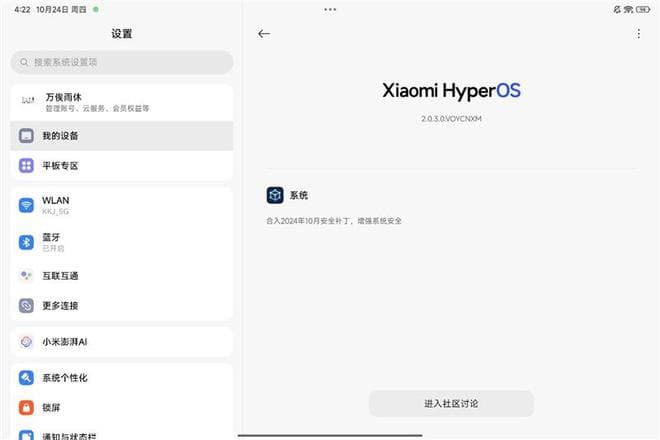
Task: Select the 我的设备 icon
Action: click(x=27, y=136)
